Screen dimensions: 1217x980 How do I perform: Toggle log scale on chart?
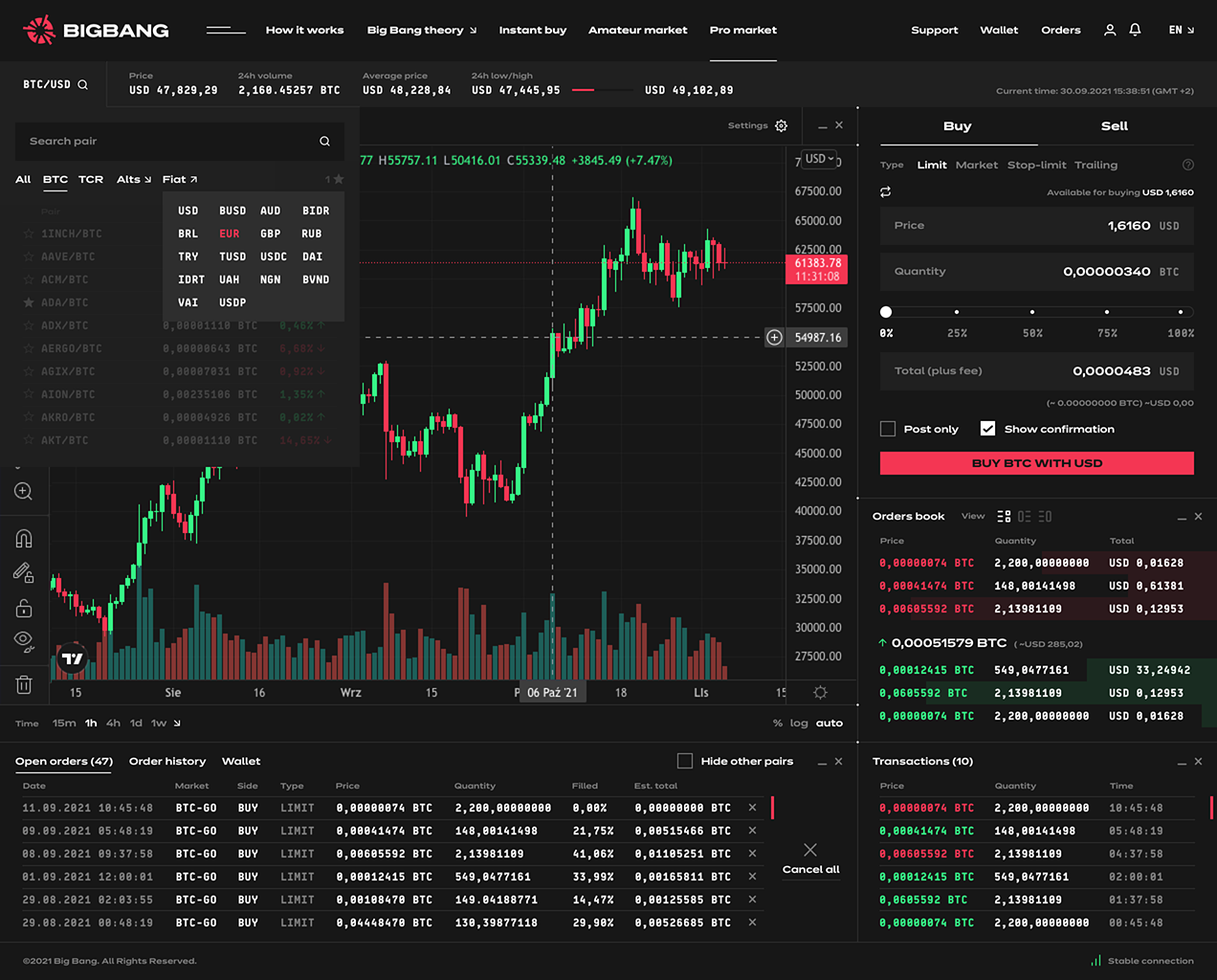(799, 724)
